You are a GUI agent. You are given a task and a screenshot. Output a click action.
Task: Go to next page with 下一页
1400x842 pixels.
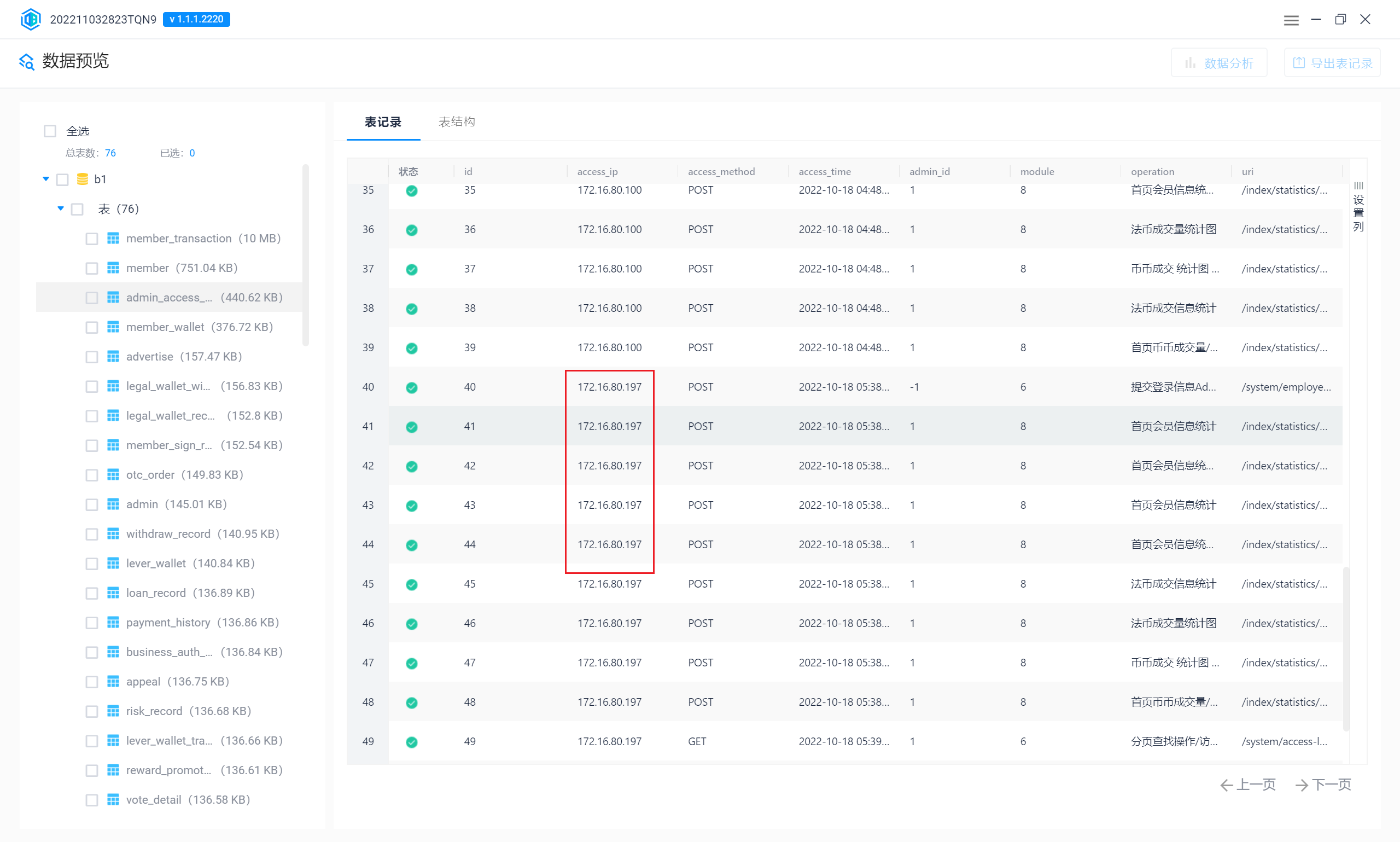[1323, 785]
